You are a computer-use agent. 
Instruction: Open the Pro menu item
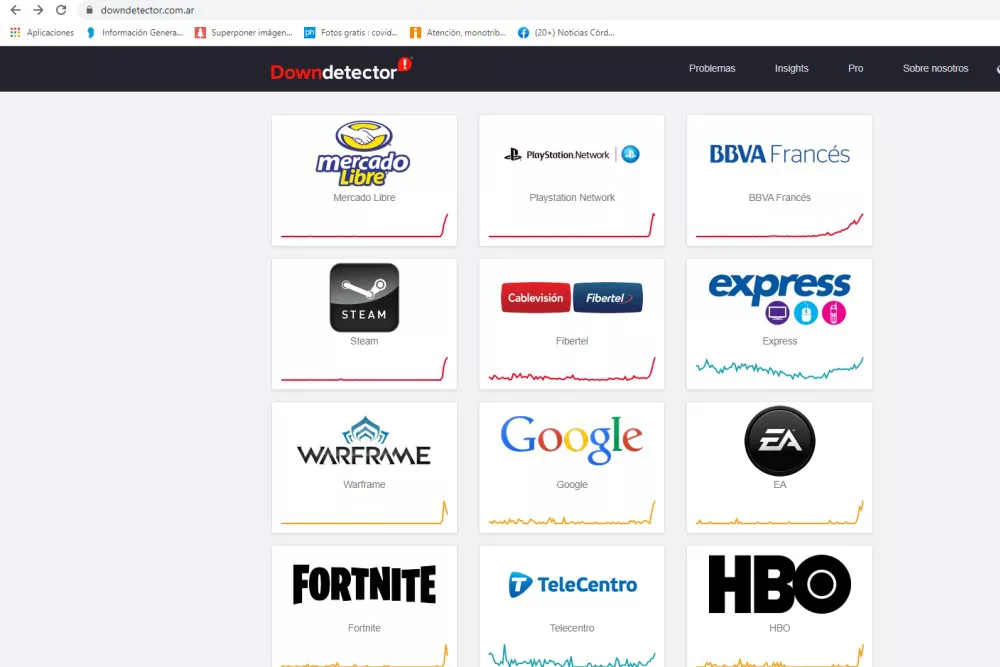[x=855, y=68]
